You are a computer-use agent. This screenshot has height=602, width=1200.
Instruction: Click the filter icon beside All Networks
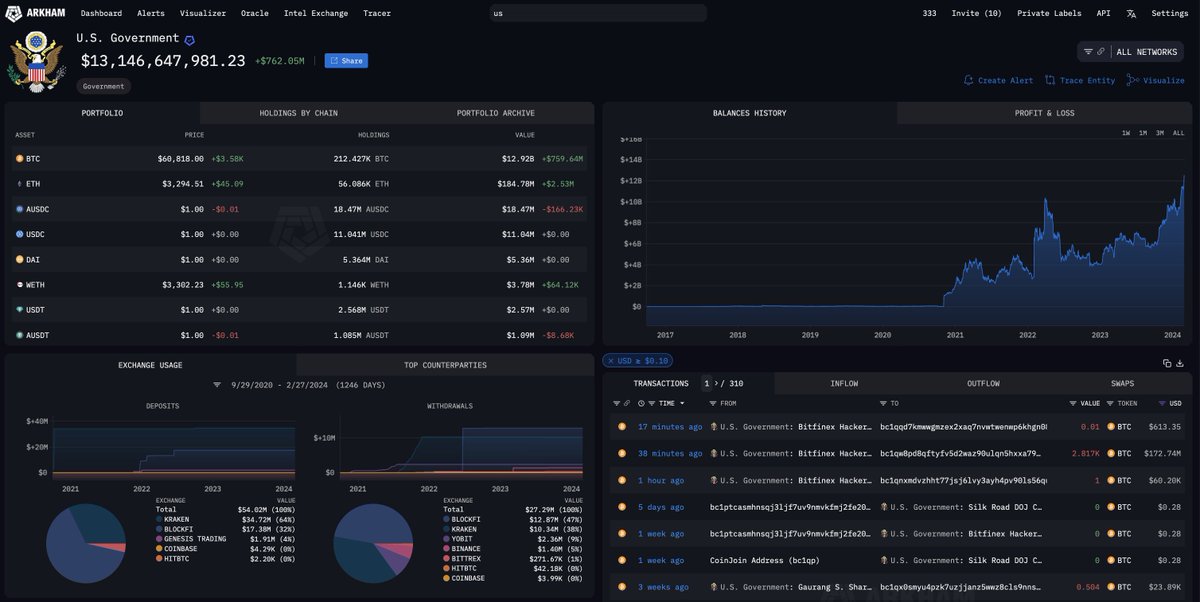[1088, 51]
